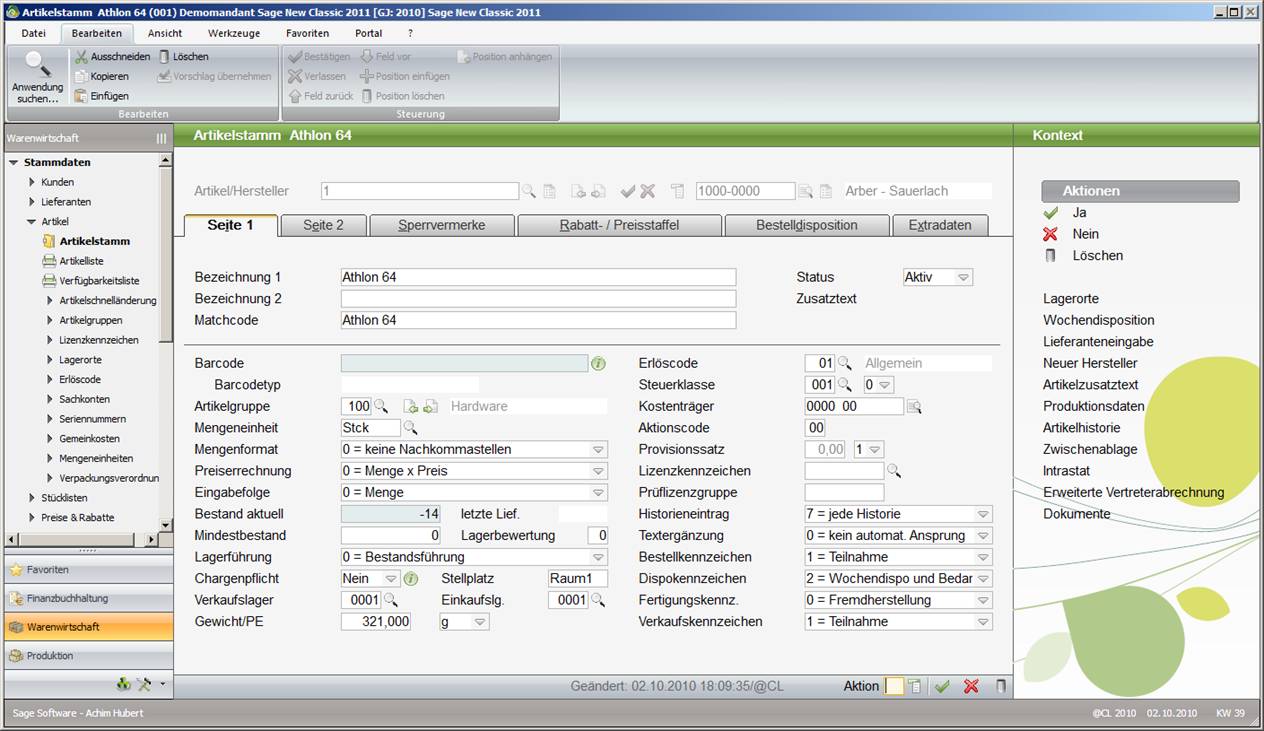Expand the Preise & Rabatte node
This screenshot has width=1264, height=731.
point(32,518)
